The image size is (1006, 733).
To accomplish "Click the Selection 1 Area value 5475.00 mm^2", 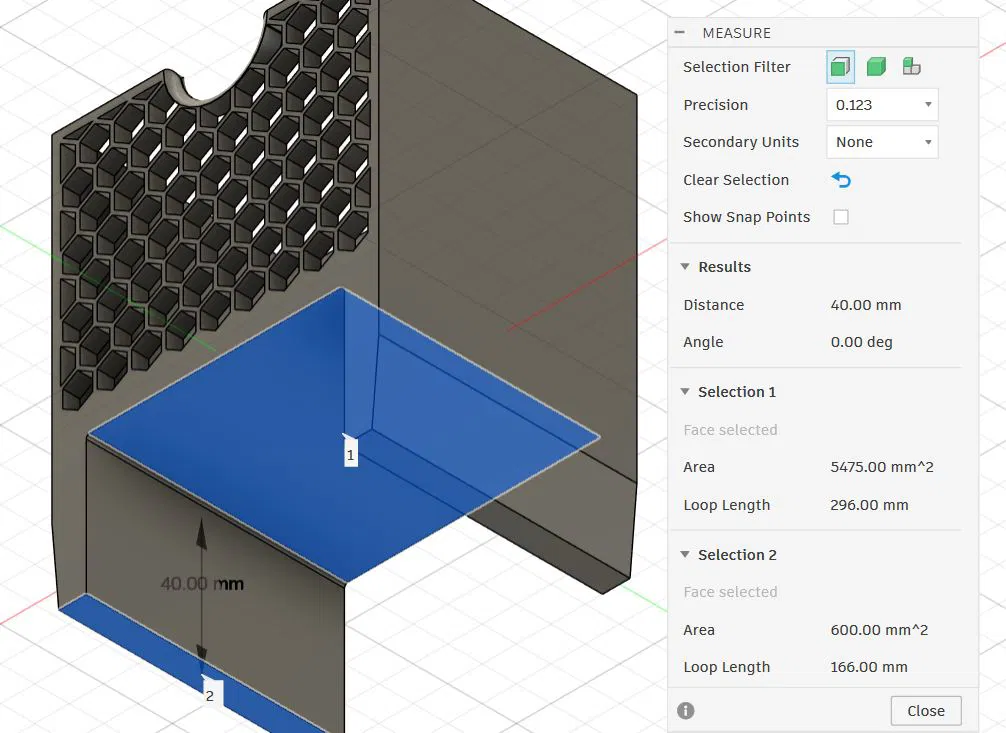I will click(882, 467).
